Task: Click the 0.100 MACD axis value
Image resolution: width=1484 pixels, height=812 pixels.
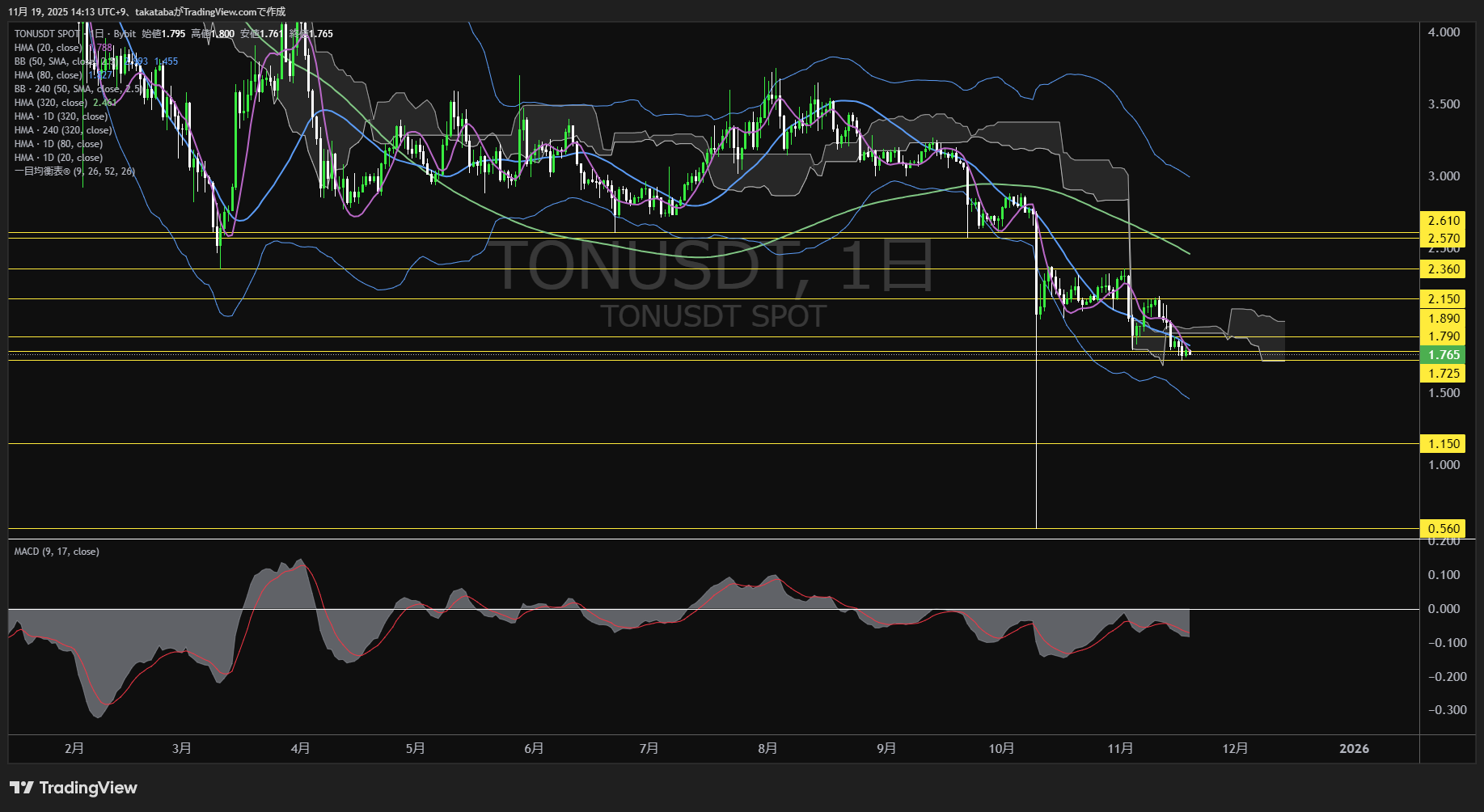Action: click(x=1444, y=575)
